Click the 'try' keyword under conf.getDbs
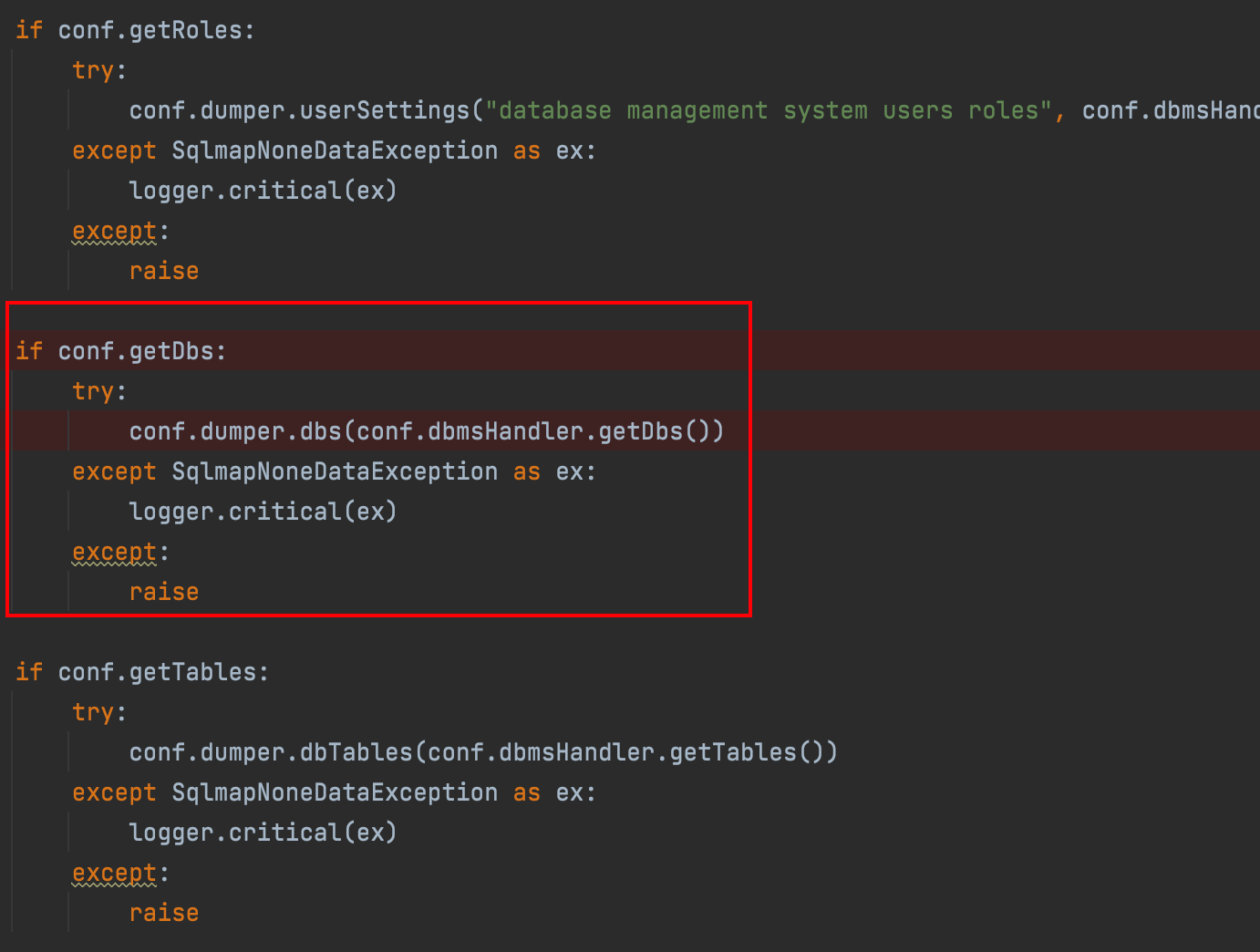 [93, 391]
